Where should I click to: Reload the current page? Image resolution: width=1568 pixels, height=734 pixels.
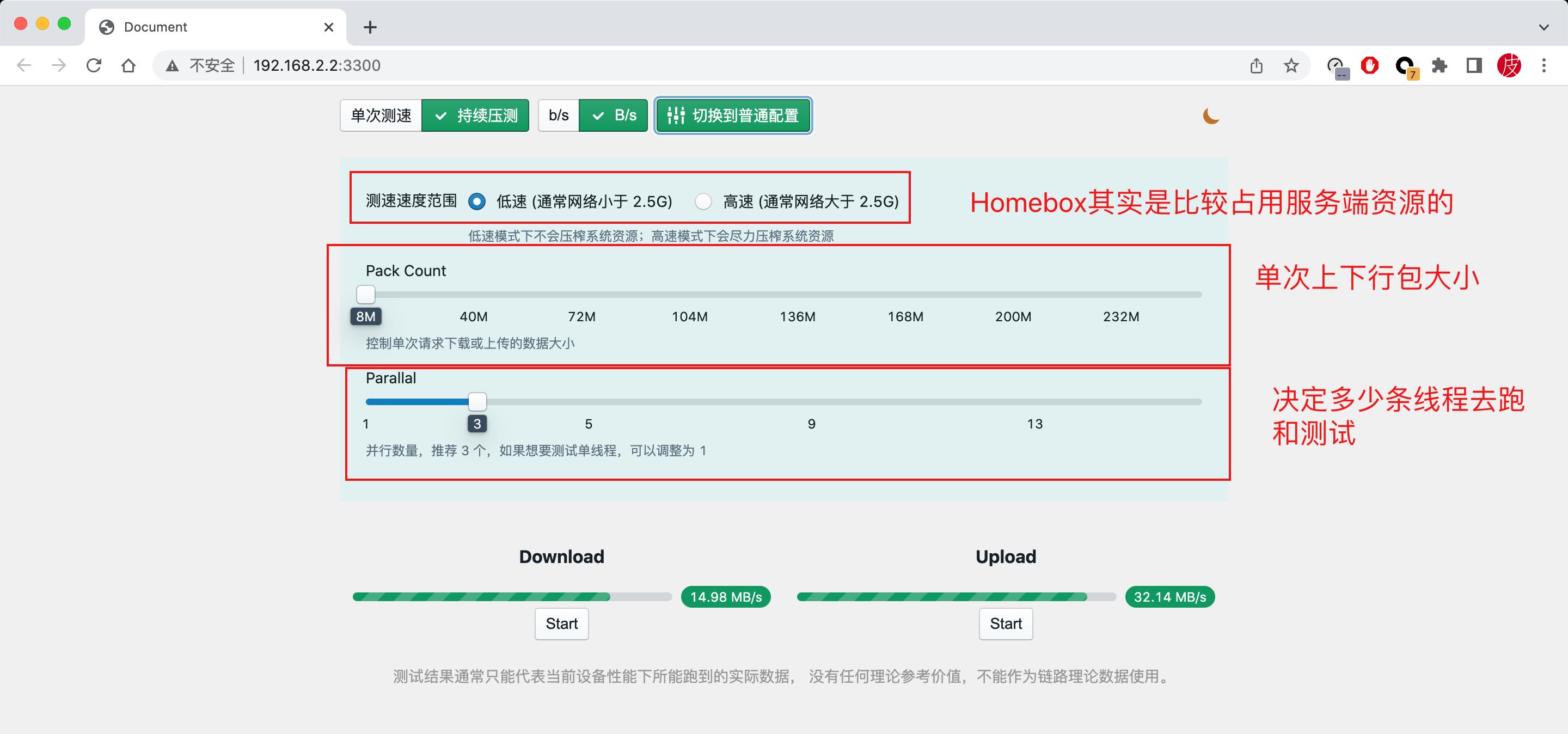(94, 65)
